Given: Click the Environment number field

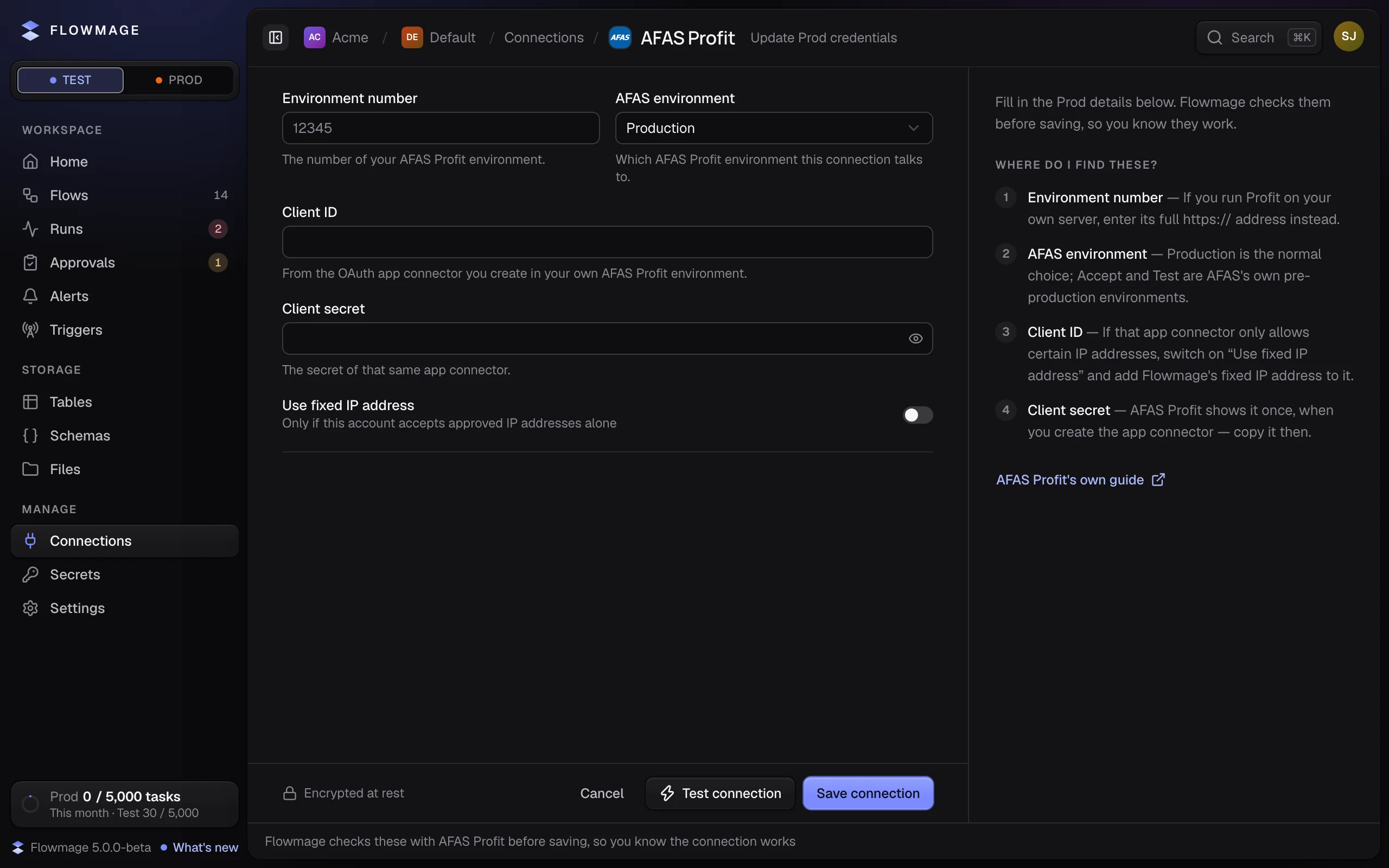Looking at the screenshot, I should coord(441,128).
